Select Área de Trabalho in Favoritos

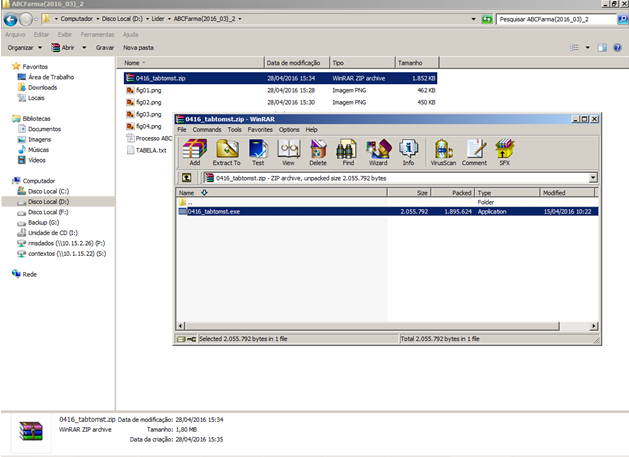click(x=51, y=77)
